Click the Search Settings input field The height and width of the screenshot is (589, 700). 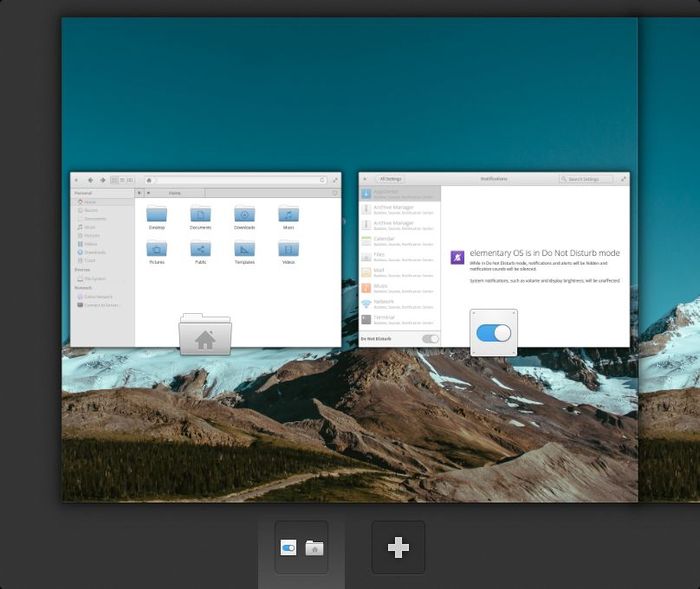coord(587,179)
